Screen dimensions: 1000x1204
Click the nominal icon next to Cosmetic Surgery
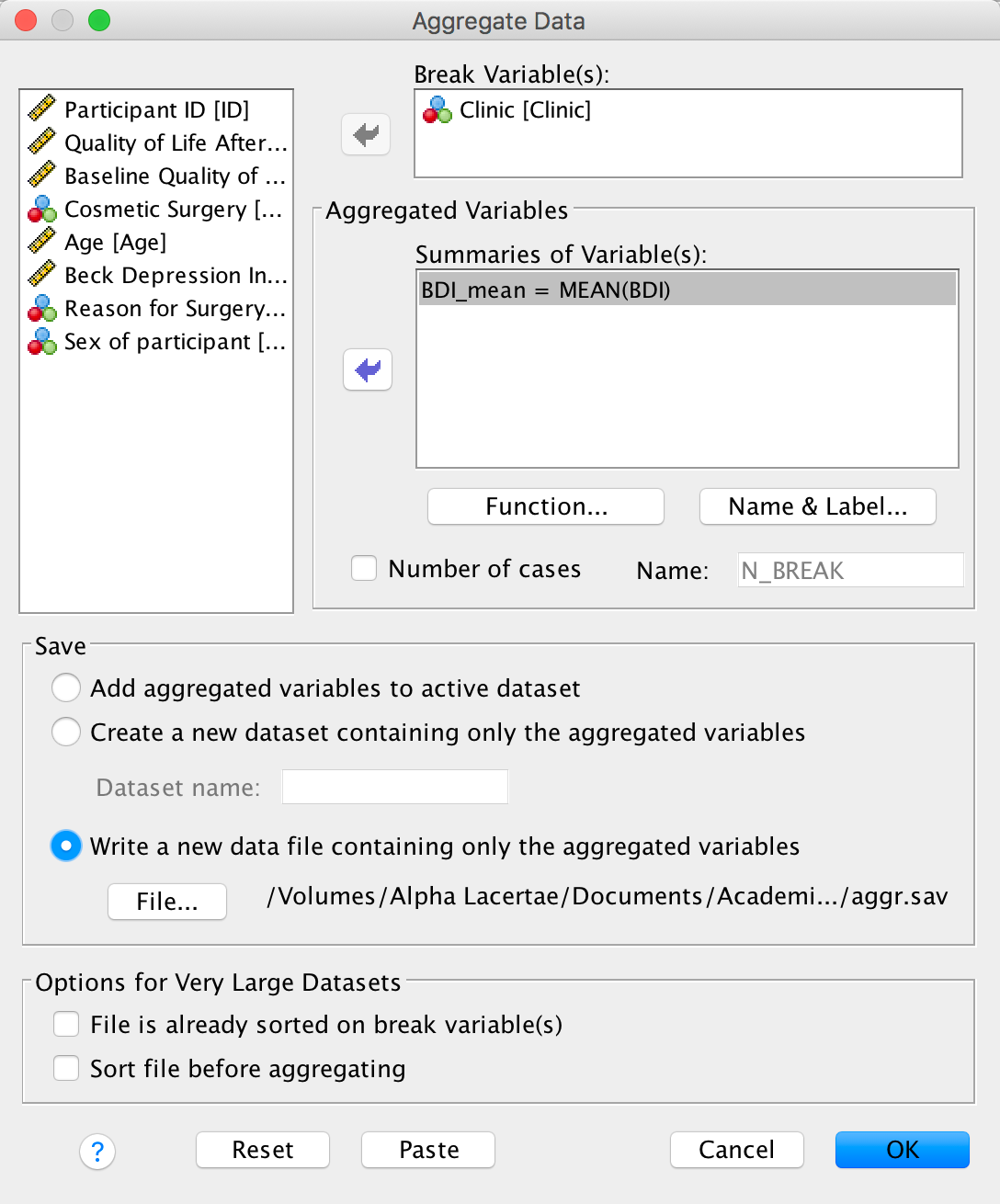tap(41, 210)
